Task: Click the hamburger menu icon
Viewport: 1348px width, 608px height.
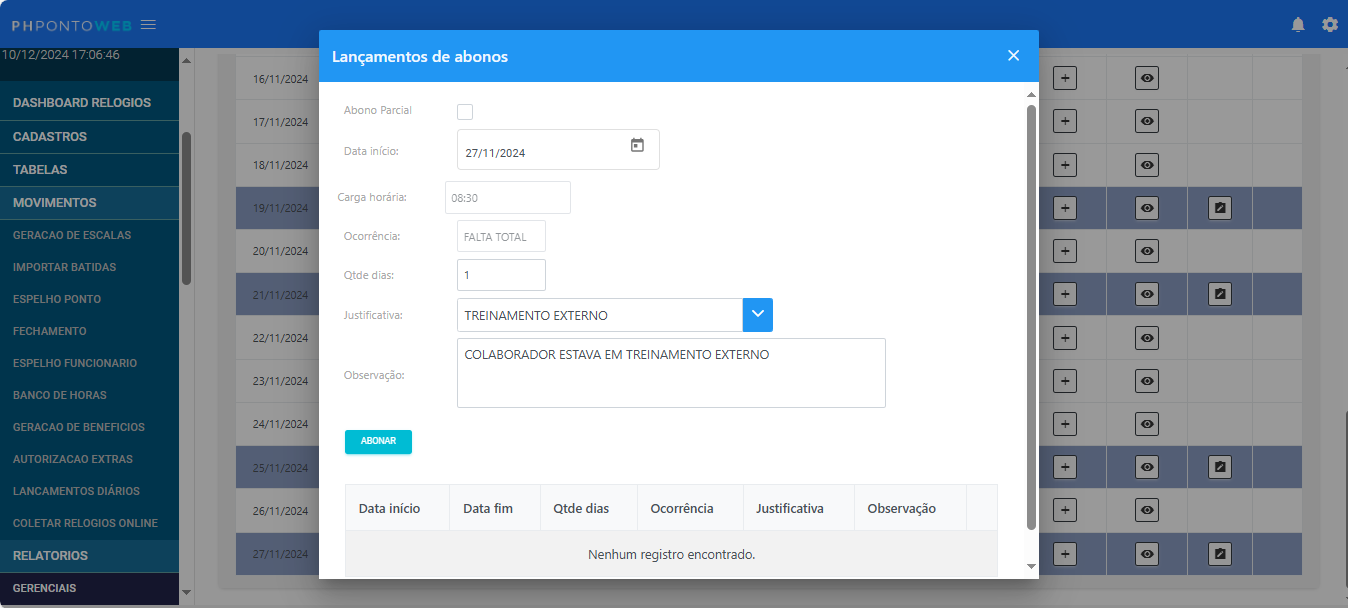Action: 148,24
